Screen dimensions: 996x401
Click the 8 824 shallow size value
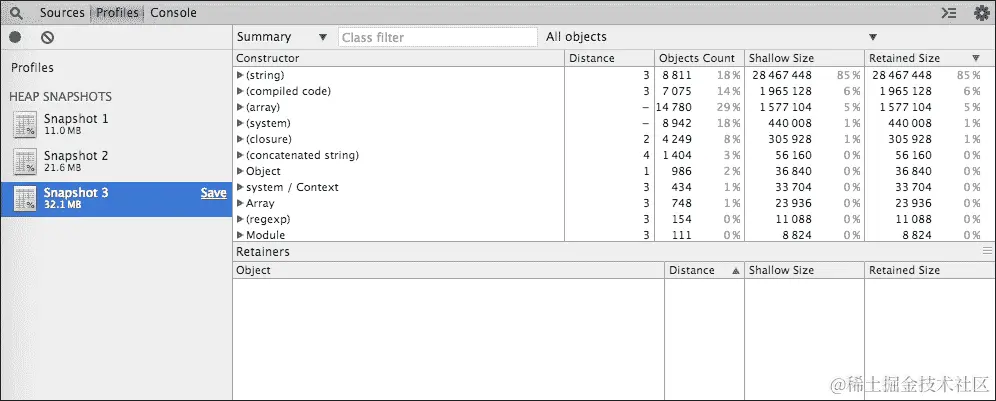tap(797, 235)
